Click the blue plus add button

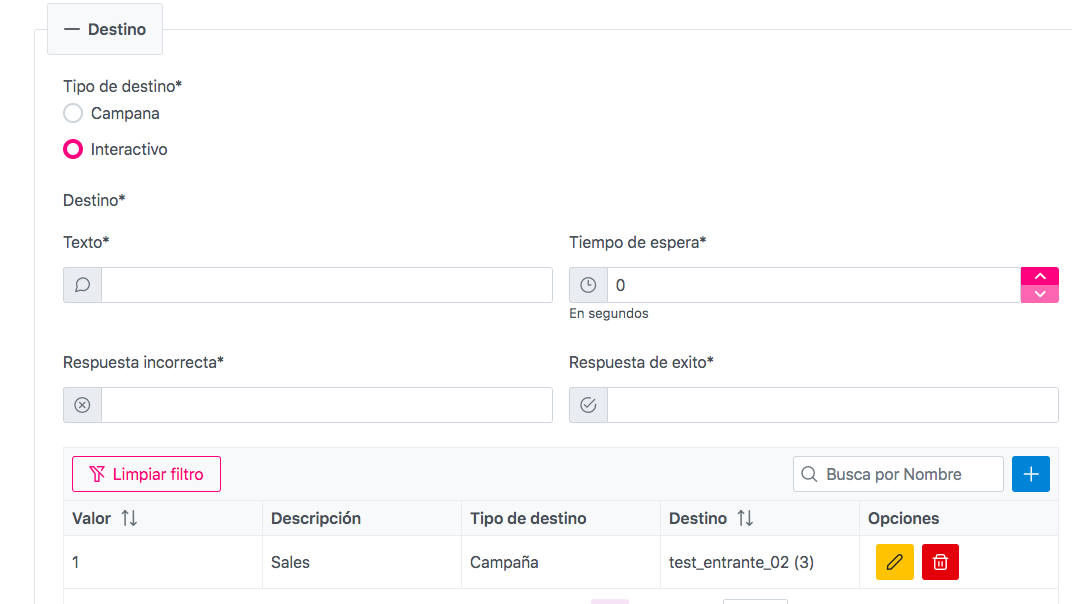(1030, 474)
